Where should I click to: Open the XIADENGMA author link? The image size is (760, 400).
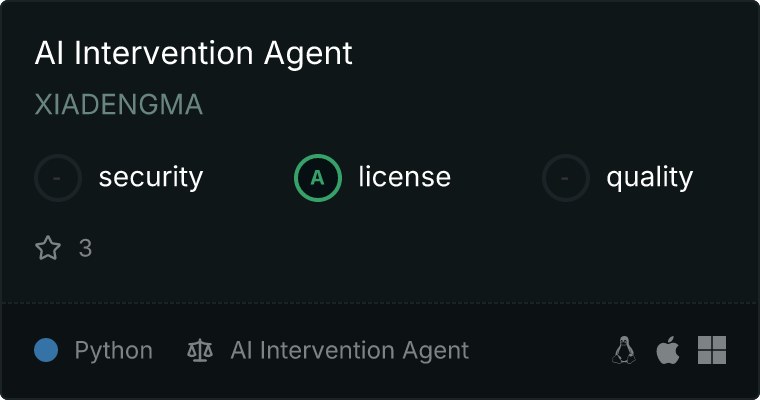pos(118,105)
